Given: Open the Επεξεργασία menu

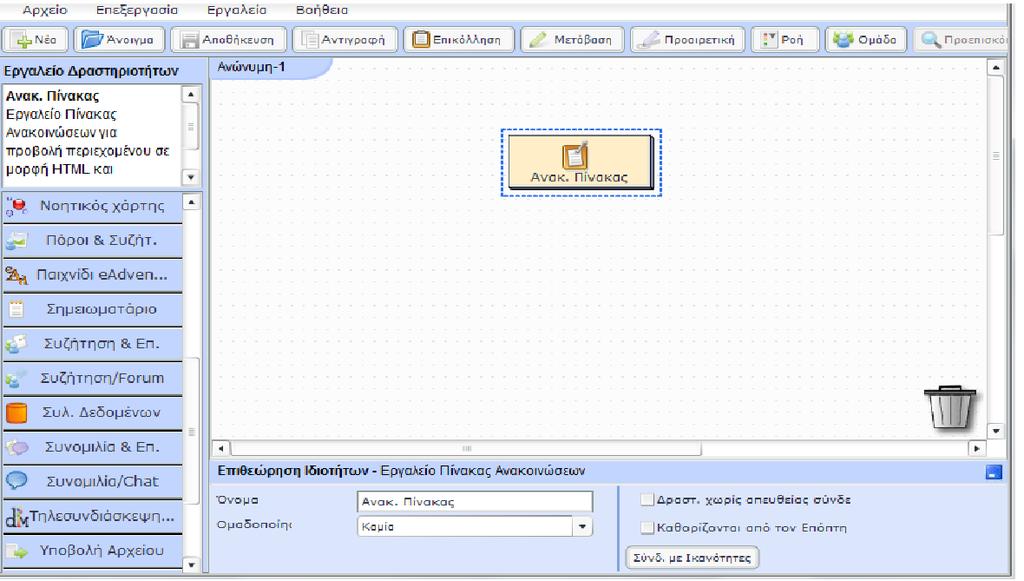Looking at the screenshot, I should click(x=136, y=10).
